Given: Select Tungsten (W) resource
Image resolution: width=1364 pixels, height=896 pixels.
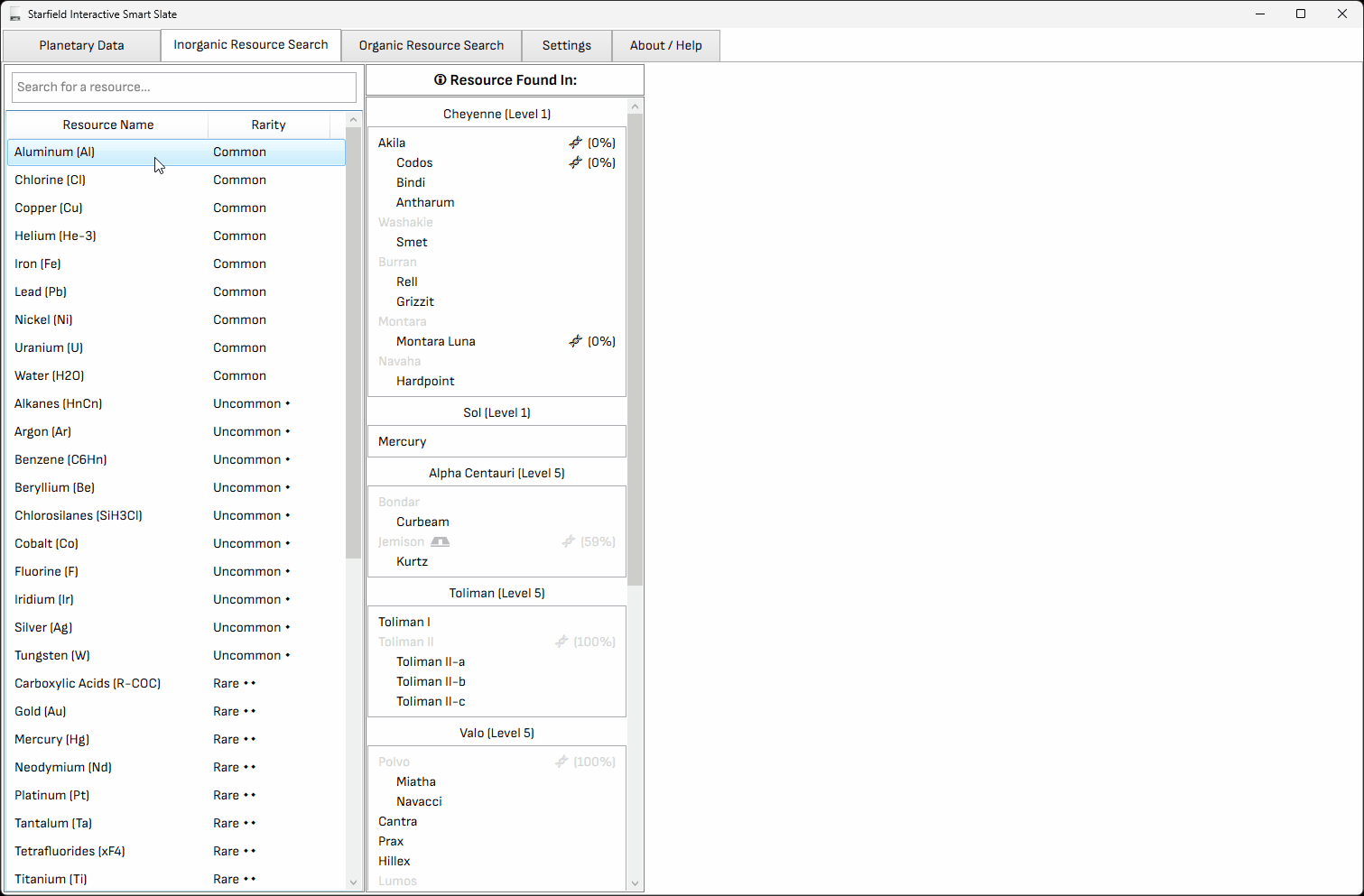Looking at the screenshot, I should pyautogui.click(x=176, y=655).
